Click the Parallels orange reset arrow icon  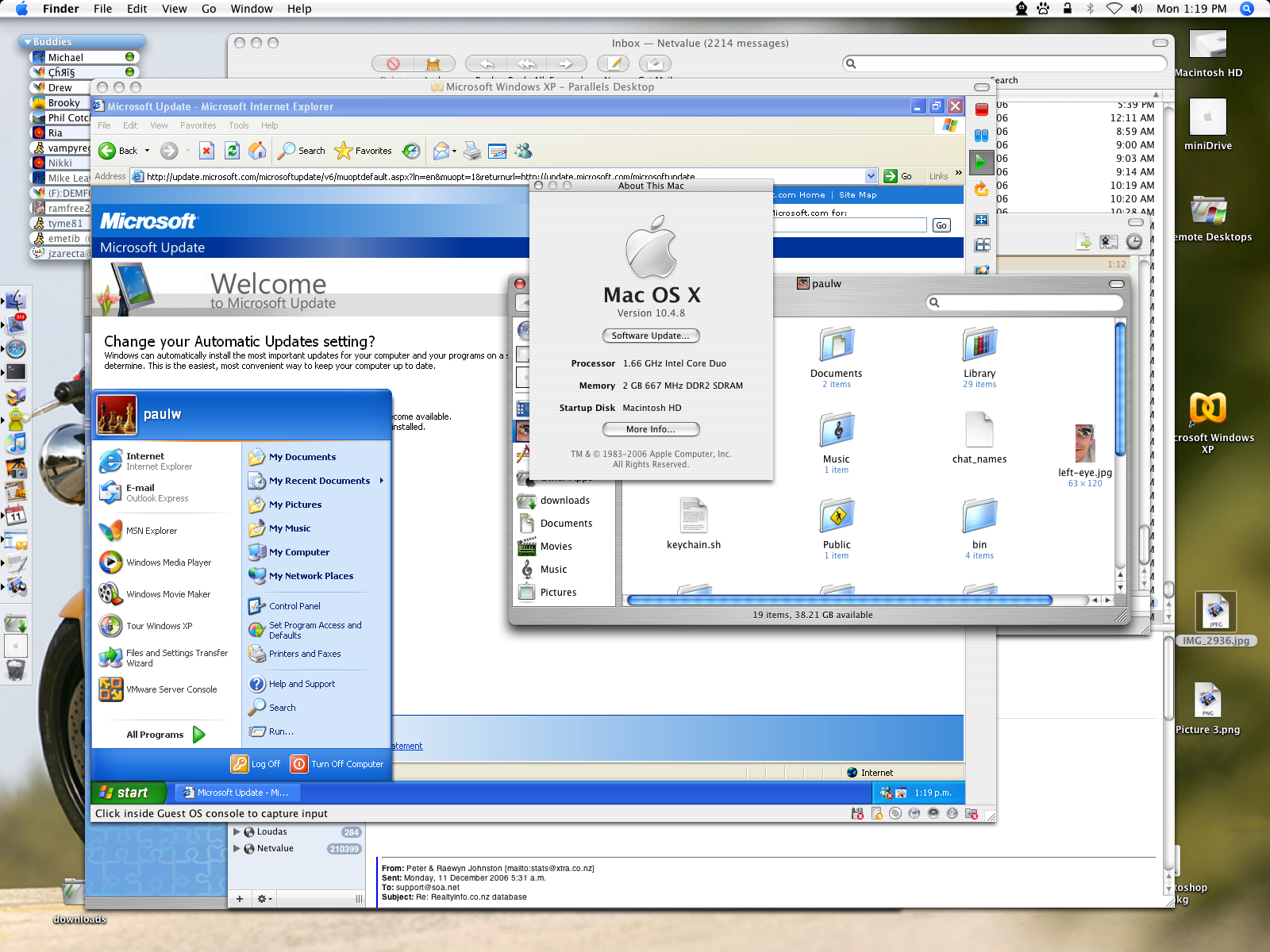click(x=982, y=189)
